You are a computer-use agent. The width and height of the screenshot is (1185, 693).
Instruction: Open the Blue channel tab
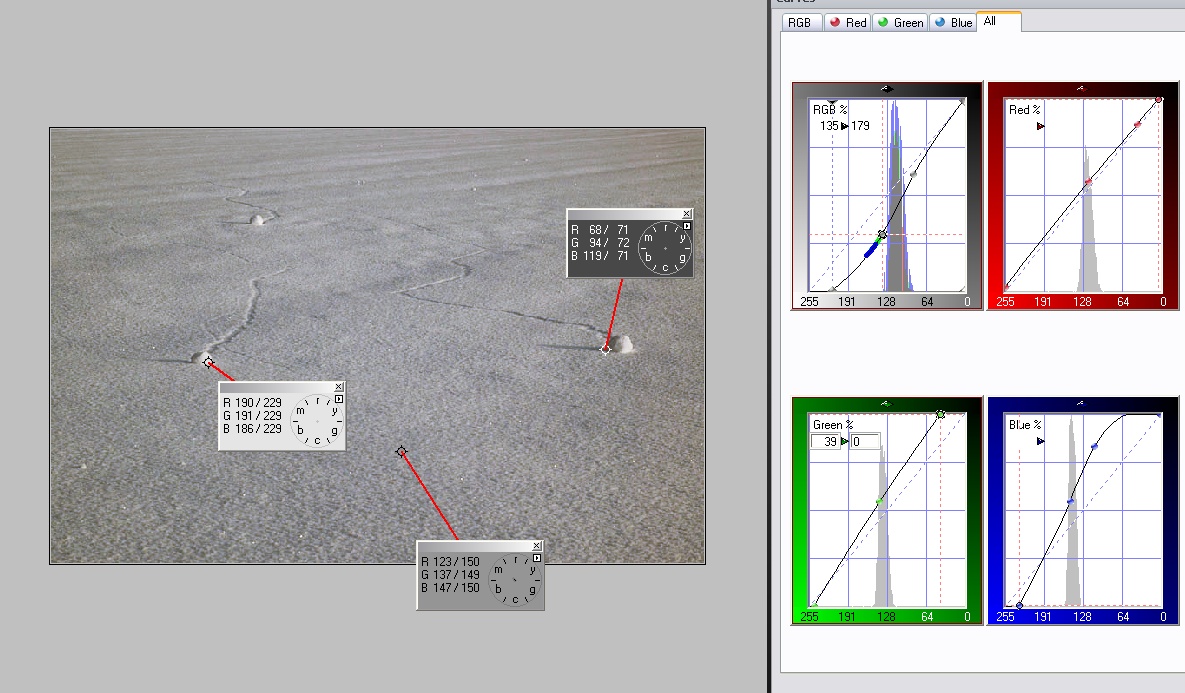click(953, 23)
